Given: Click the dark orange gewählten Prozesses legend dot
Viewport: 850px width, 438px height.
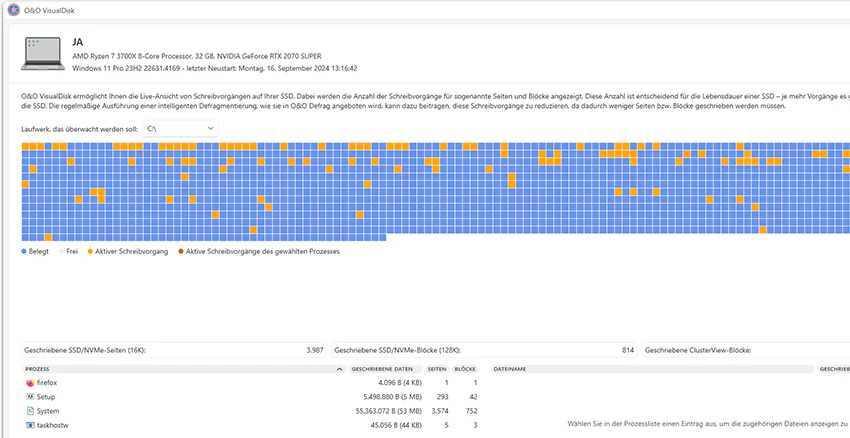Looking at the screenshot, I should [x=181, y=252].
